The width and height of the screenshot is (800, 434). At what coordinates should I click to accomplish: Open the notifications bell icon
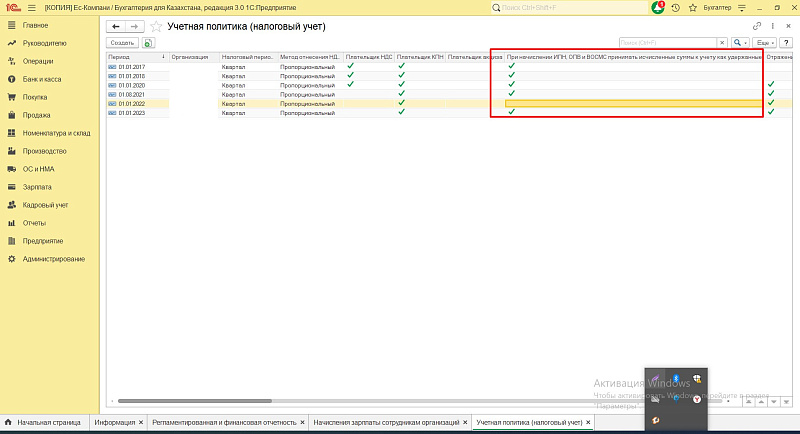[x=657, y=7]
